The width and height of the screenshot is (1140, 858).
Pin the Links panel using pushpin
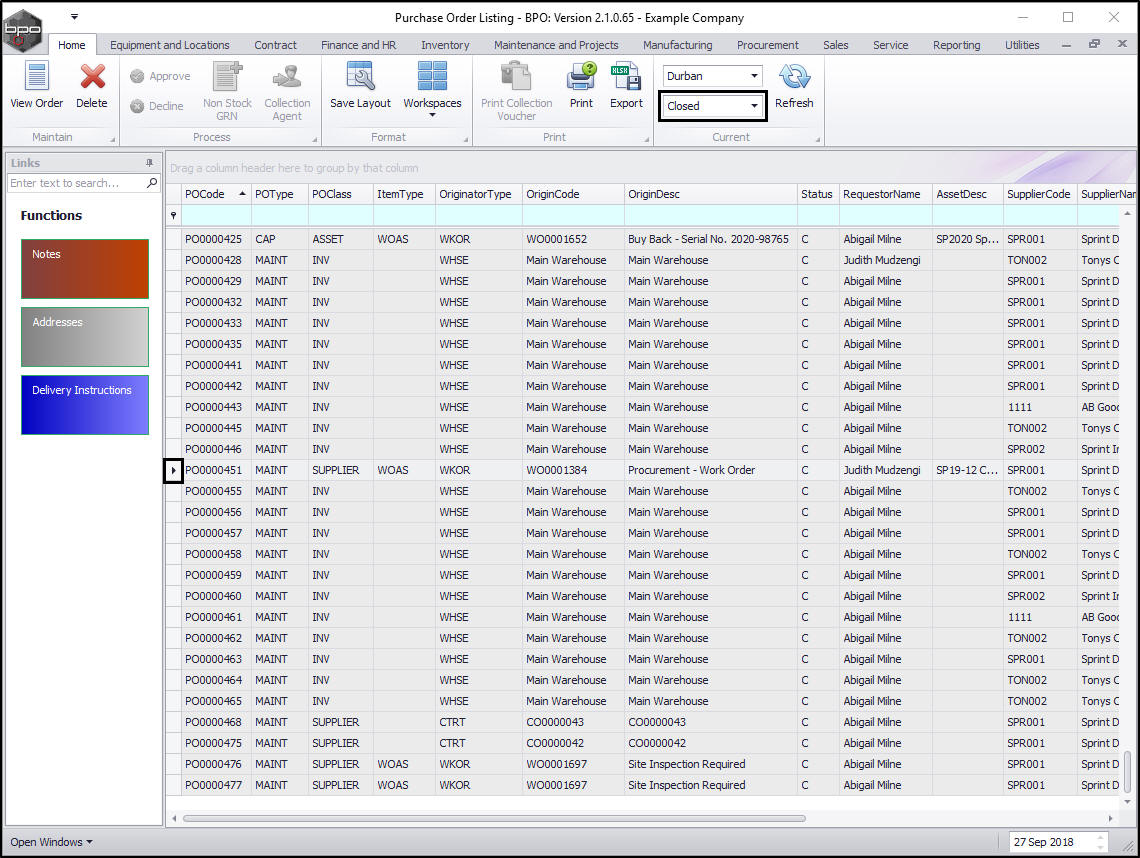(x=150, y=163)
